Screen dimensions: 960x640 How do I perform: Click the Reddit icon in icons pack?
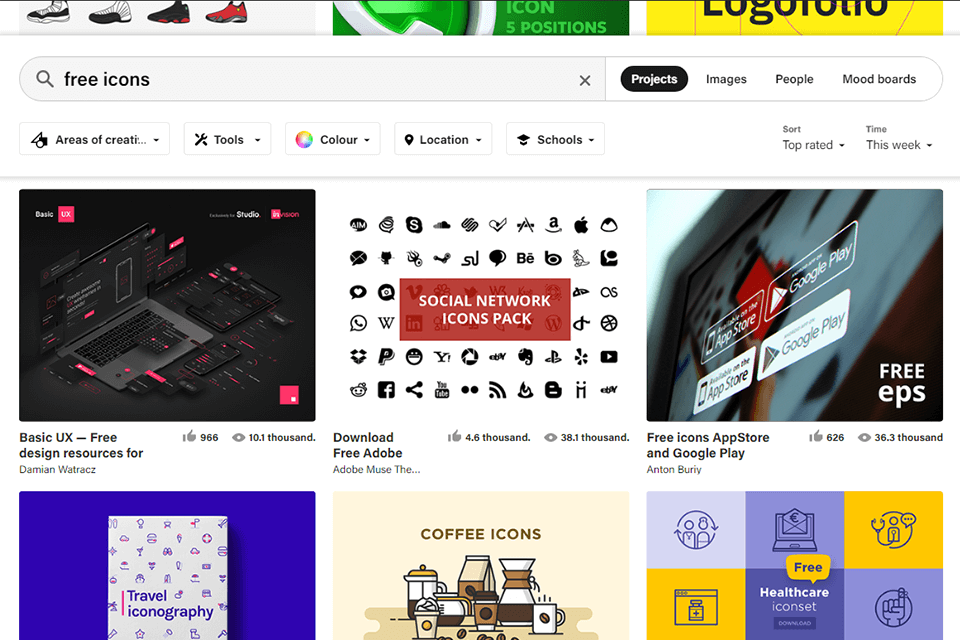tap(358, 390)
